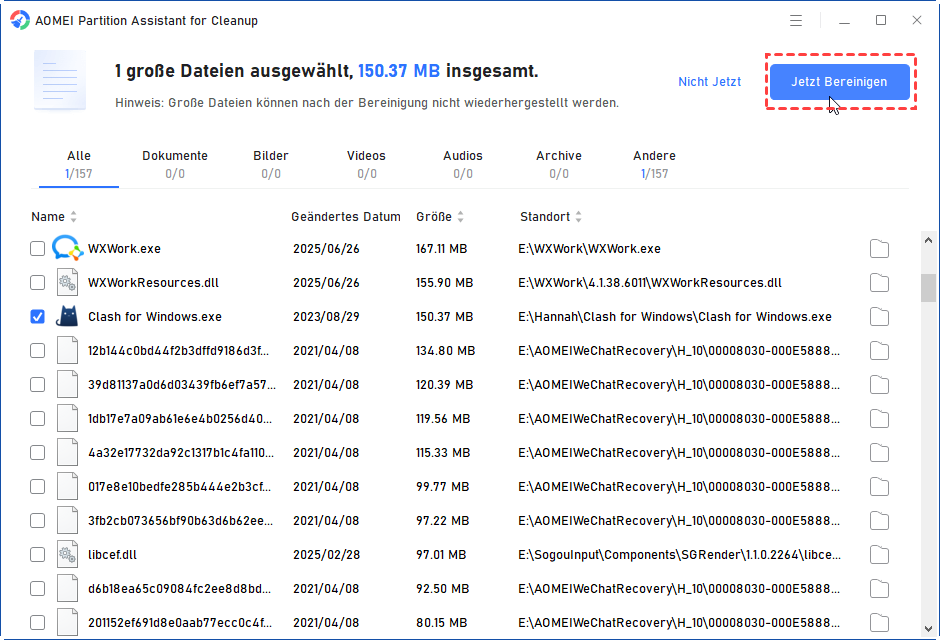940x640 pixels.
Task: Click file icon of 017e8e10bedfe285b444e2b3cf
Action: [67, 486]
